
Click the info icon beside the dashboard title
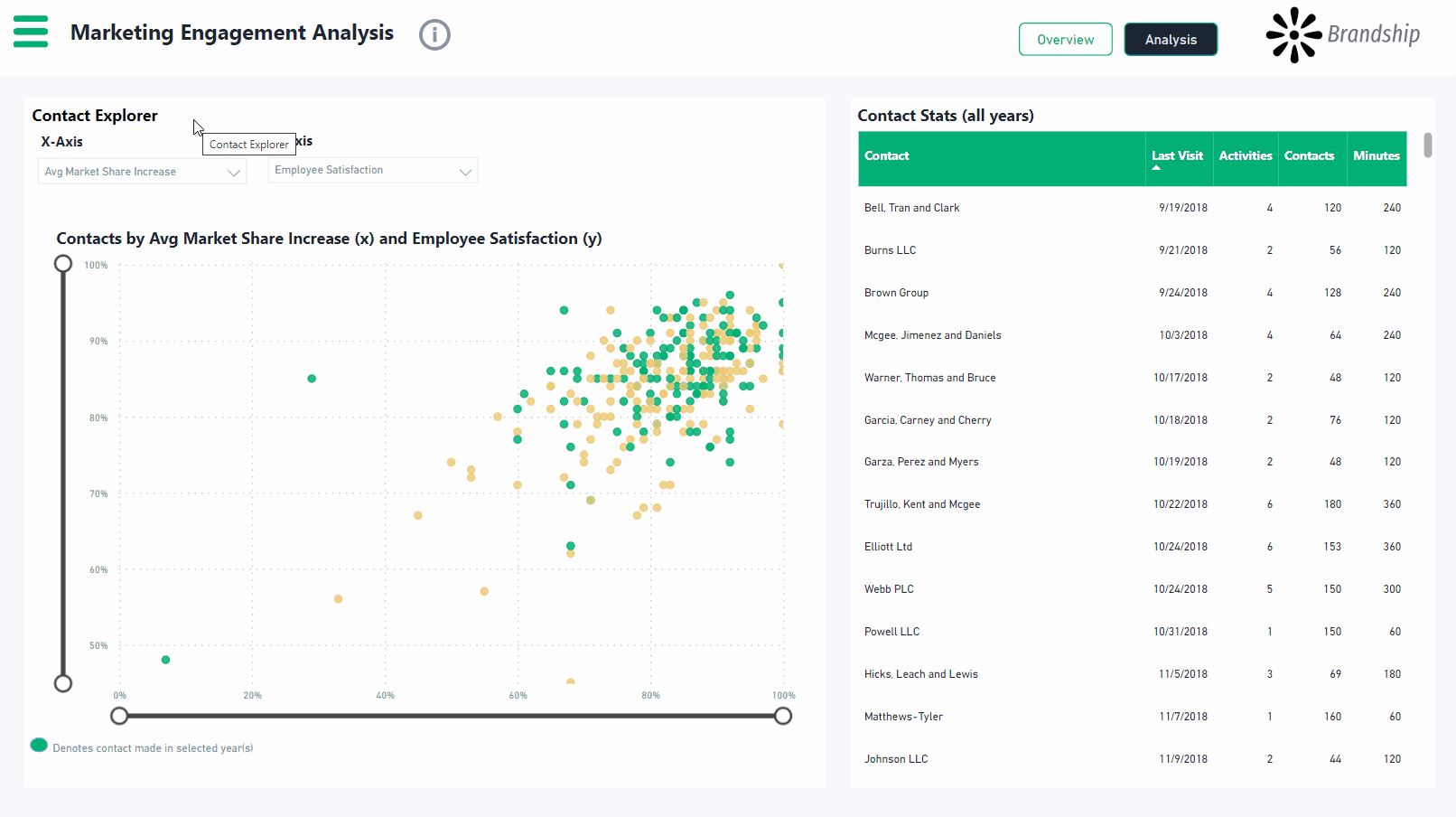(434, 34)
